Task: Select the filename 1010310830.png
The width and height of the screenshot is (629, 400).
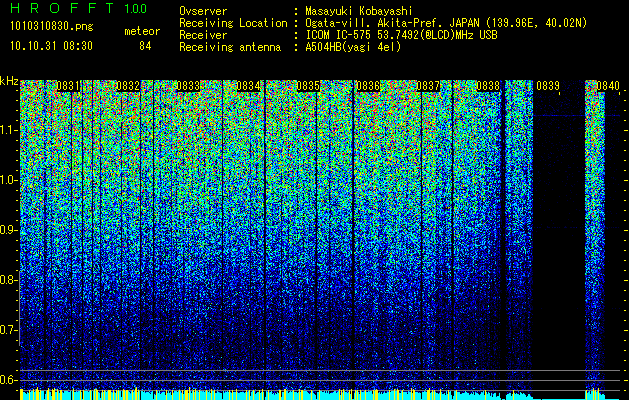Action: (x=52, y=27)
